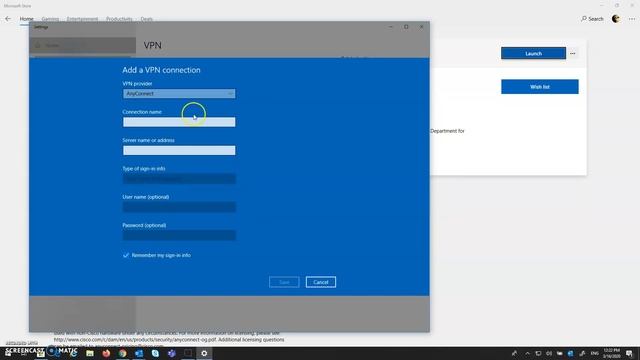640x360 pixels.
Task: Open the user profile avatar in Microsoft Store
Action: click(616, 19)
